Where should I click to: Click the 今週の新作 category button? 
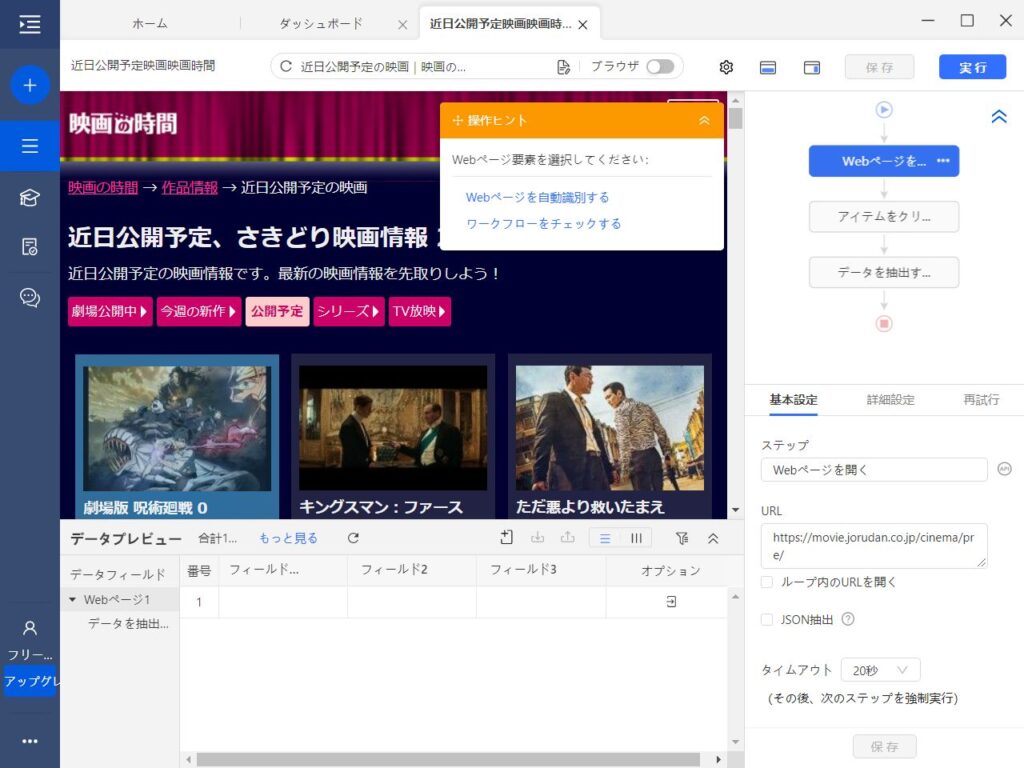tap(199, 311)
